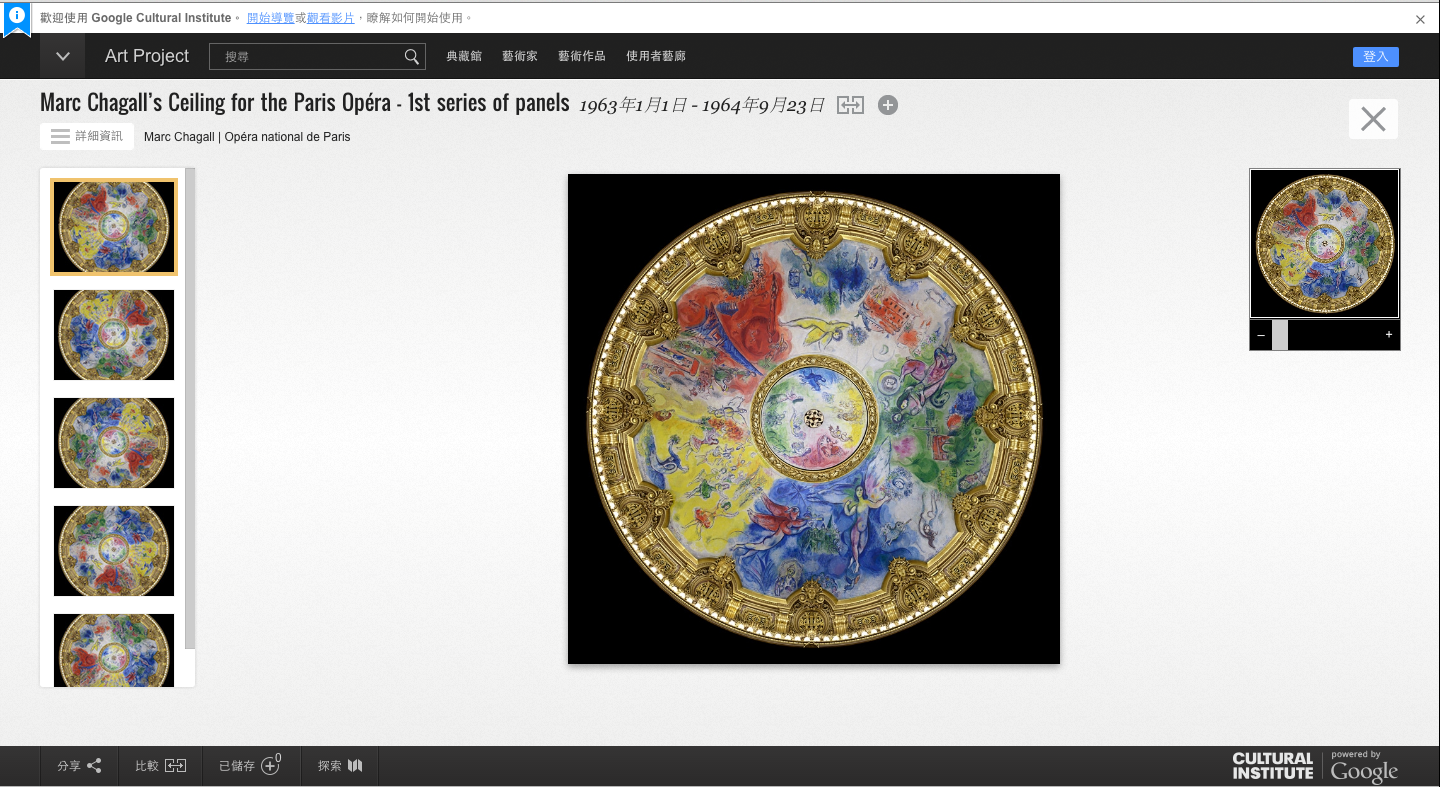1440x787 pixels.
Task: Click the compare icon beside the title date
Action: 850,105
